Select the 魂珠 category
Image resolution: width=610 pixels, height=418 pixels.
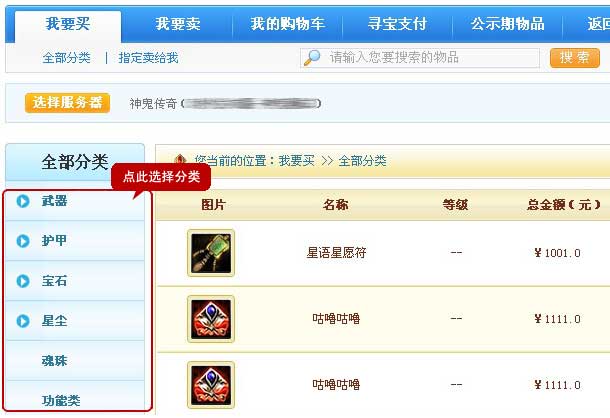click(54, 361)
